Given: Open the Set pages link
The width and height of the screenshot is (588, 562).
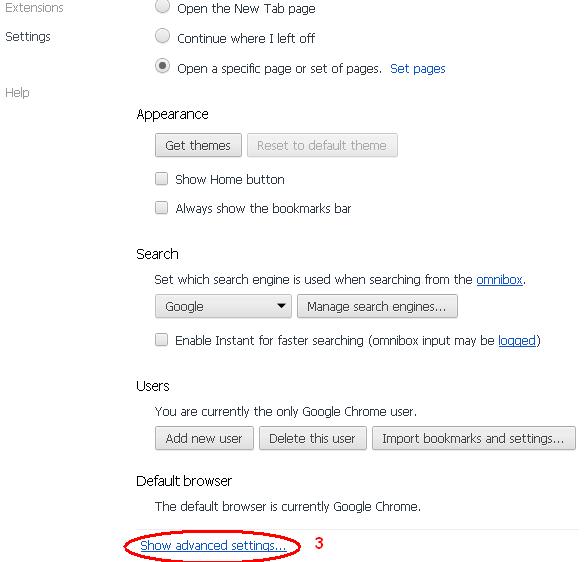Looking at the screenshot, I should 417,69.
